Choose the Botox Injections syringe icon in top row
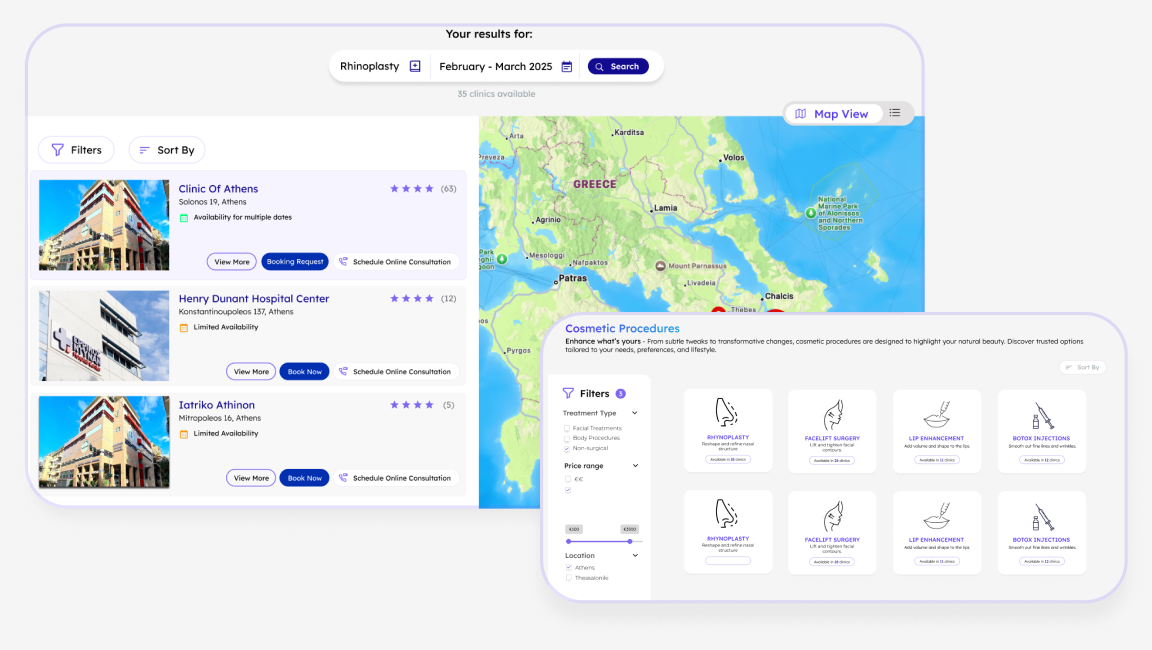Screen dimensions: 1152x650 tap(1042, 415)
